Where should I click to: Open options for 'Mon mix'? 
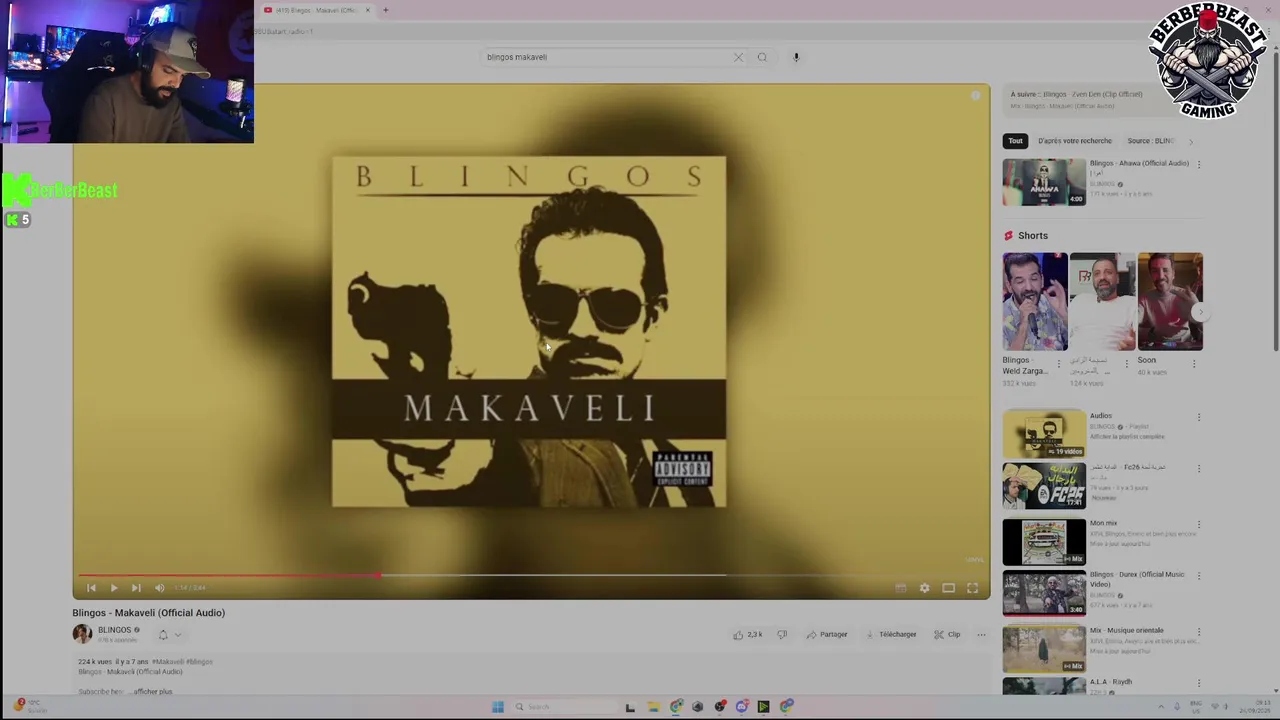(1199, 524)
